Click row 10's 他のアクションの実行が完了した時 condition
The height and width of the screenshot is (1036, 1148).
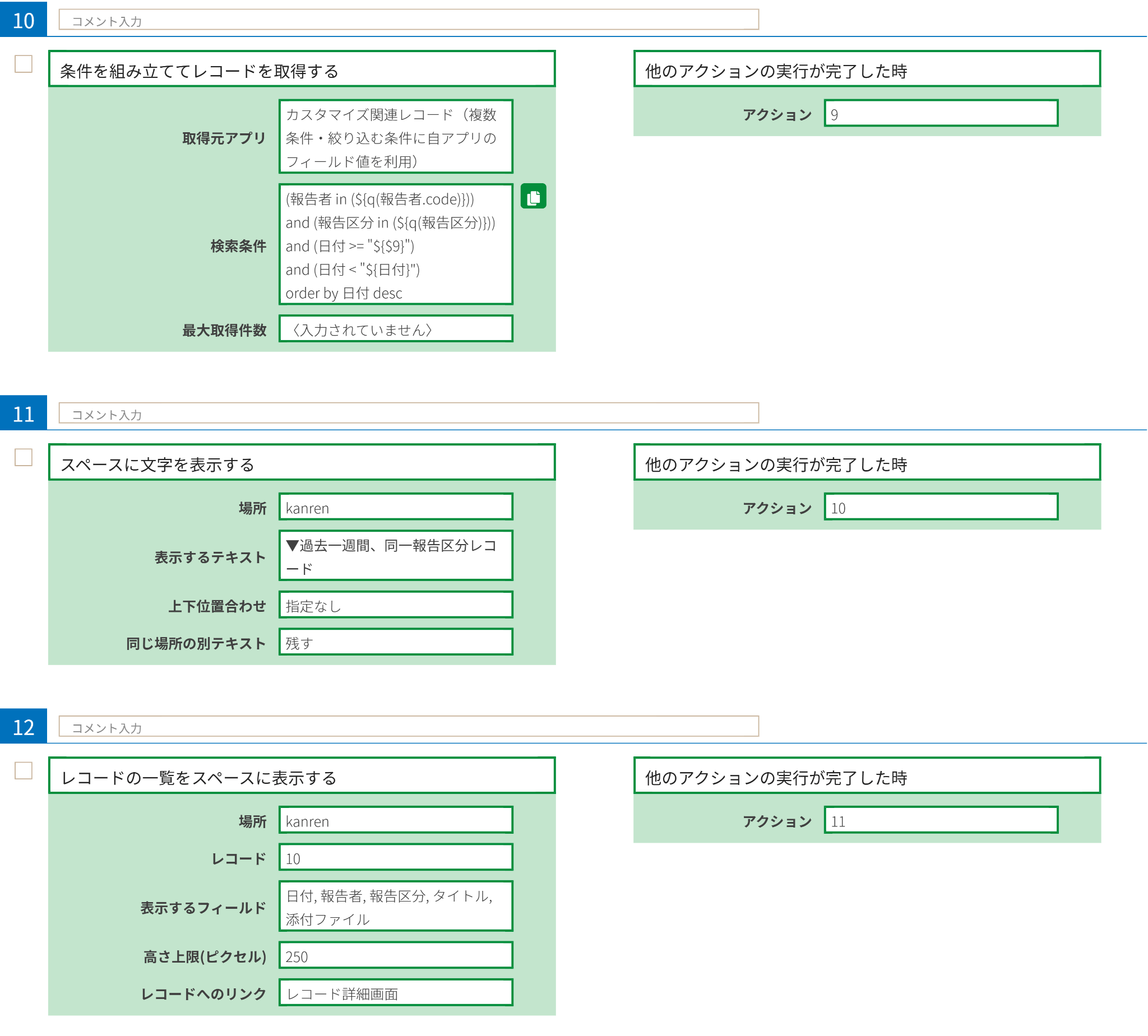coord(867,69)
